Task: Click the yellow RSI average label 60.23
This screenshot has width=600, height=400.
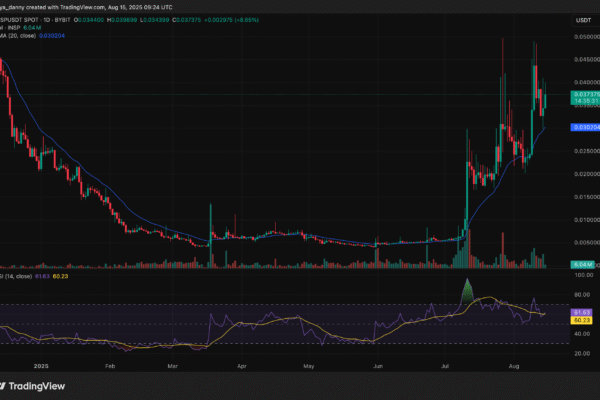Action: [x=583, y=320]
